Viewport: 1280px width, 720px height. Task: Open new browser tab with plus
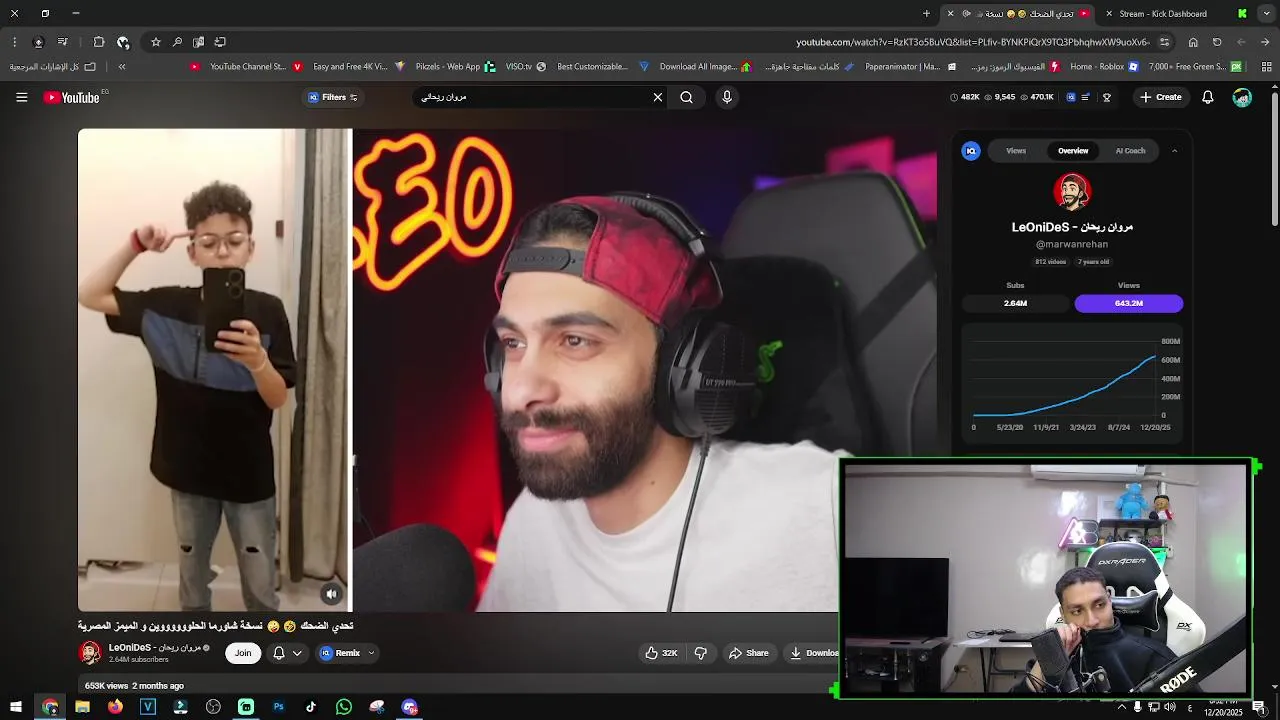click(926, 14)
